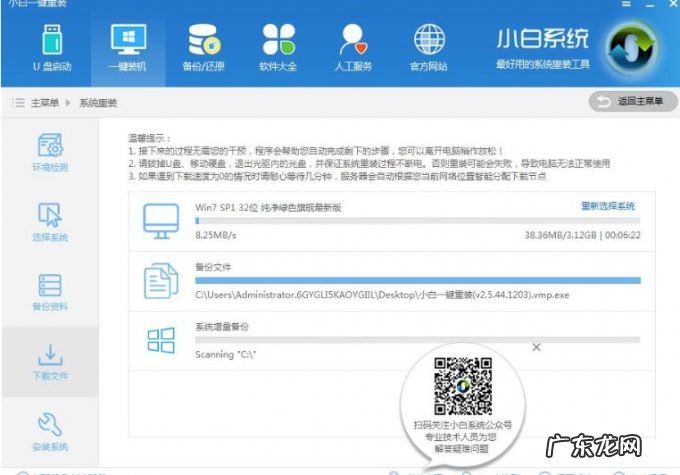Click the 返回主菜单 button

(633, 102)
